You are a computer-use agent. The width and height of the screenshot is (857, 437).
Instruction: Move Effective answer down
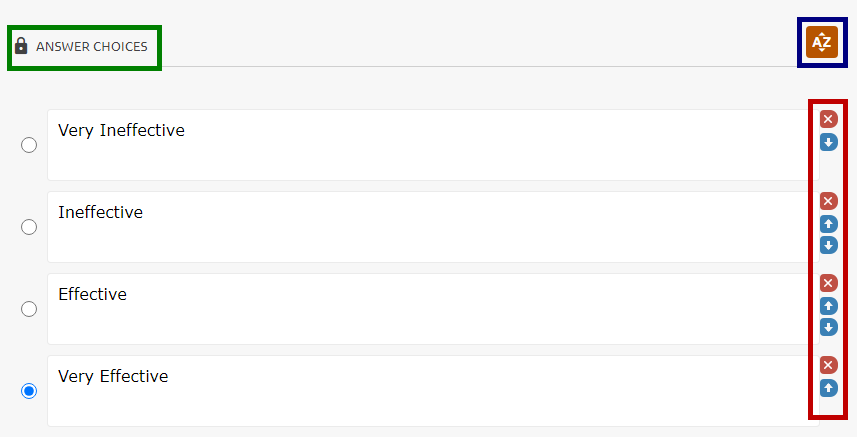pyautogui.click(x=828, y=327)
